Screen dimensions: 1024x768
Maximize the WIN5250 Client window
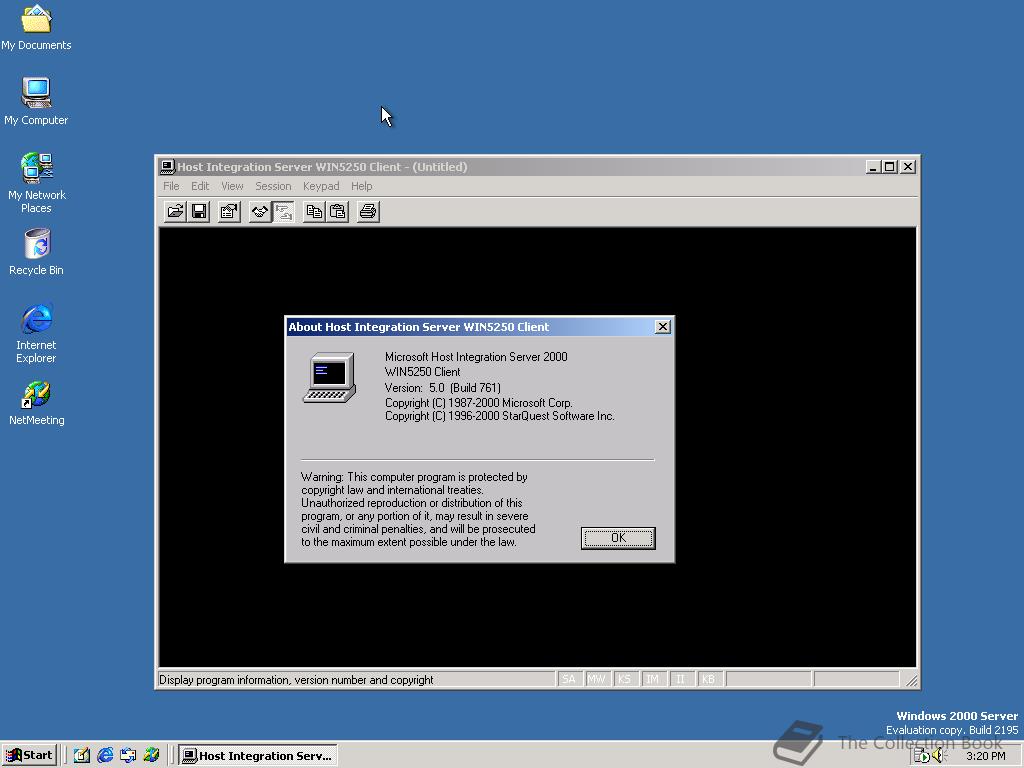tap(889, 167)
